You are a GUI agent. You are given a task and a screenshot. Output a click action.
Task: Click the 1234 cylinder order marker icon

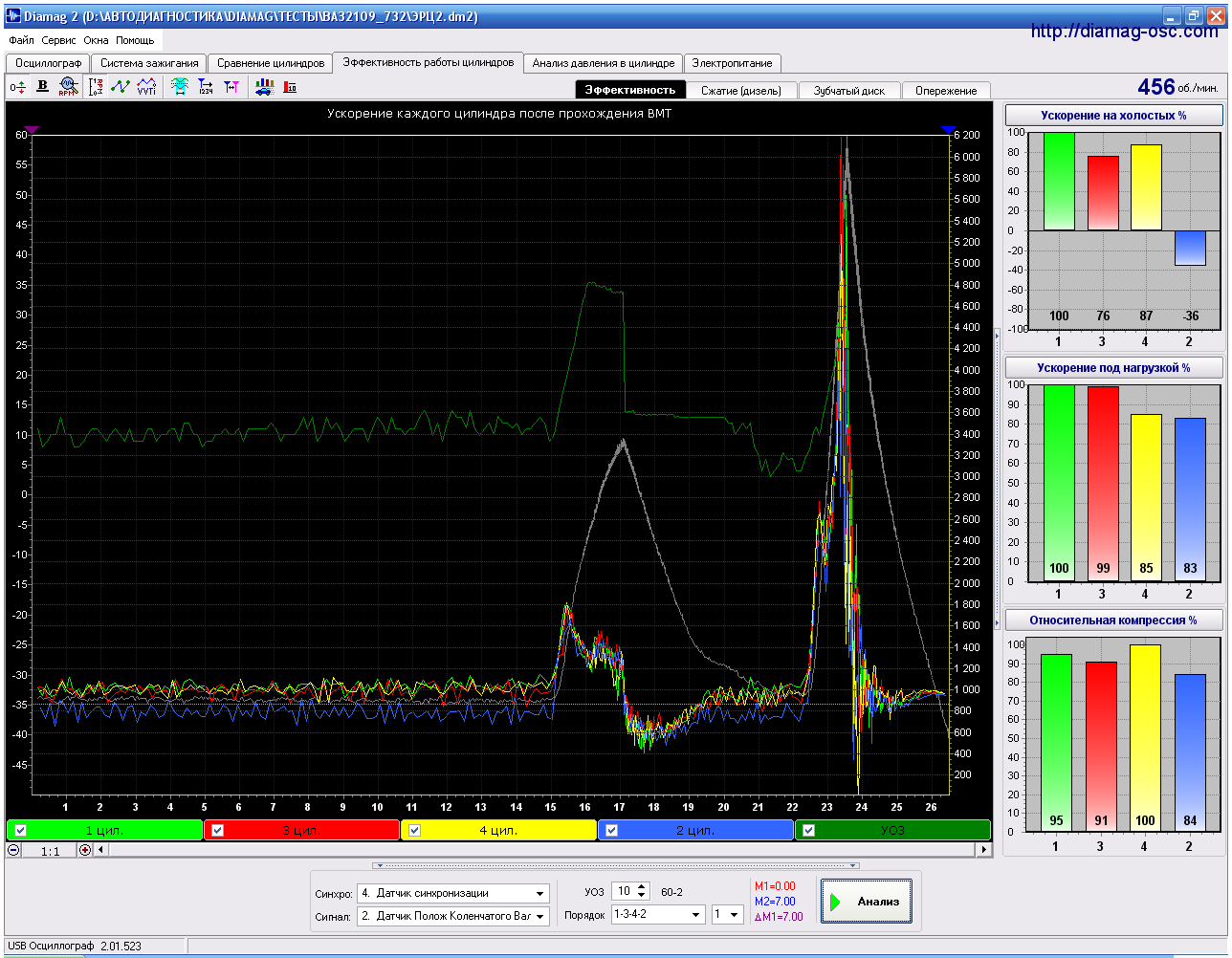coord(206,87)
